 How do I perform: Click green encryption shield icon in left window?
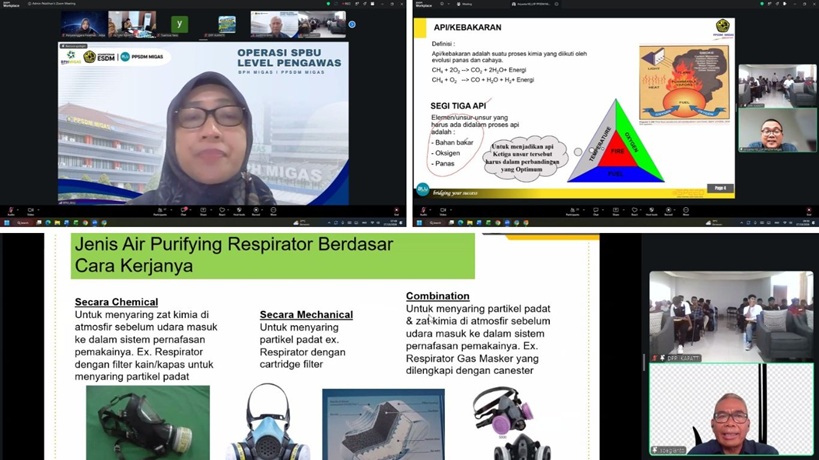point(328,3)
